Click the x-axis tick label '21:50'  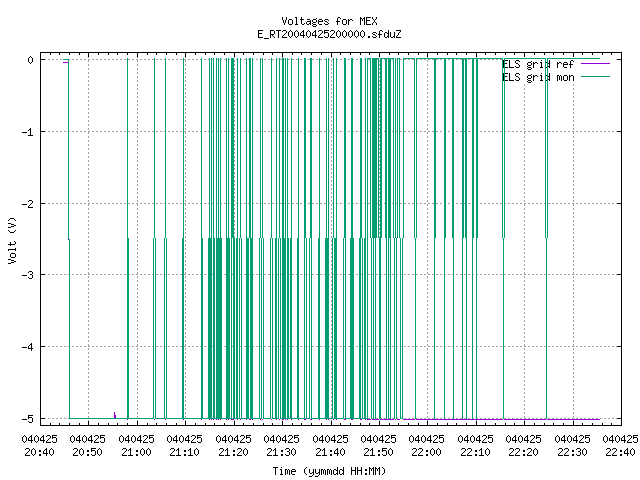(x=378, y=452)
